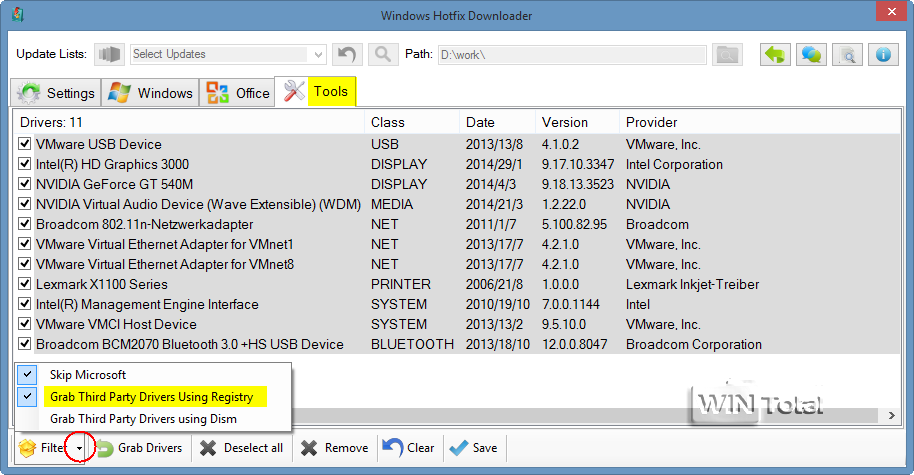Uncheck VMware USB Device

(24, 143)
